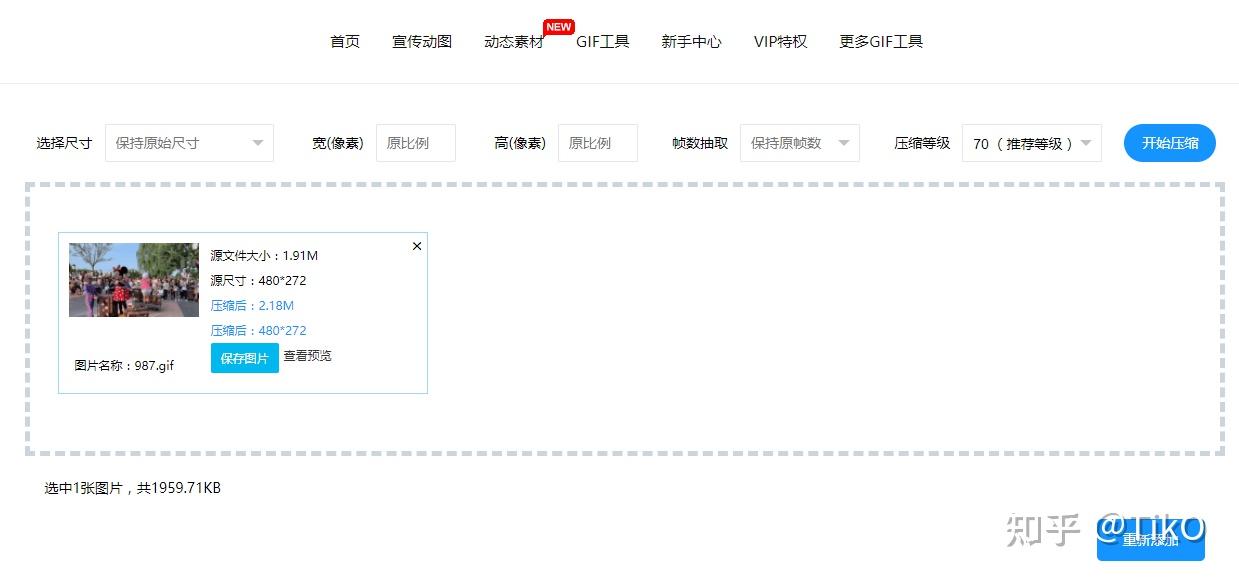The width and height of the screenshot is (1239, 579).
Task: Click the NEW badge above 动态素材
Action: [558, 26]
